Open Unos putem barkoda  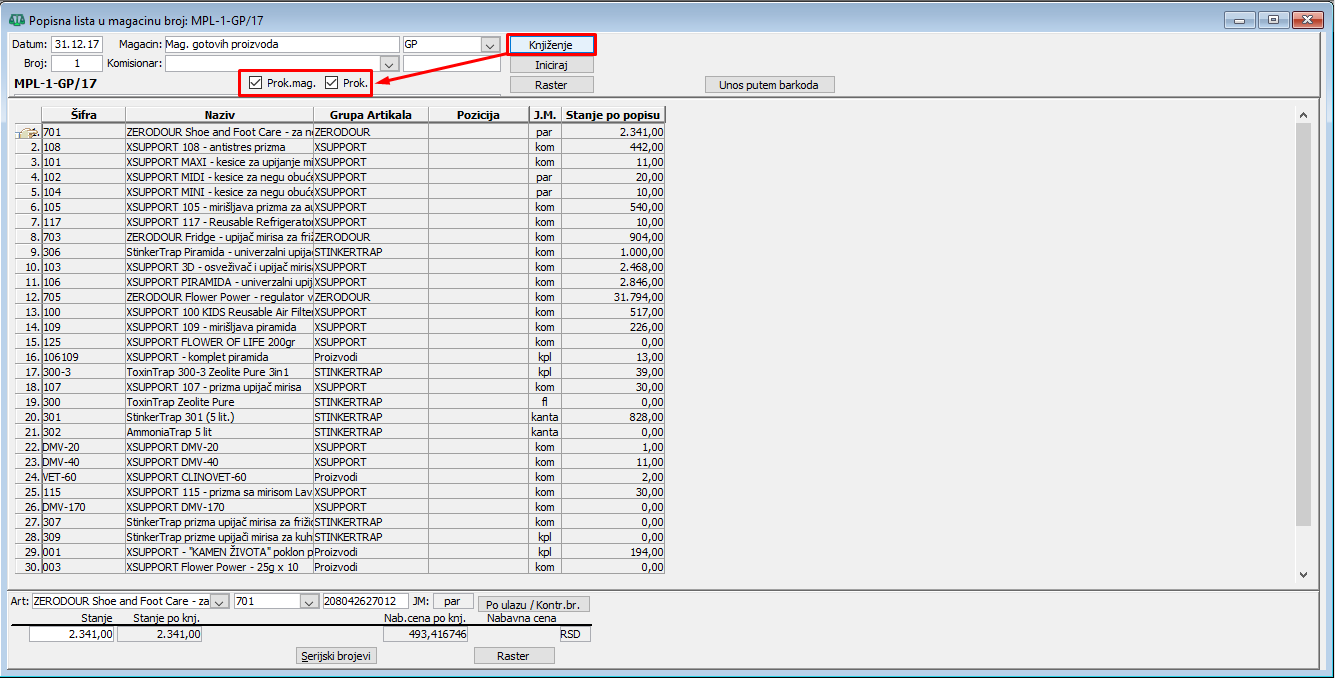coord(769,85)
